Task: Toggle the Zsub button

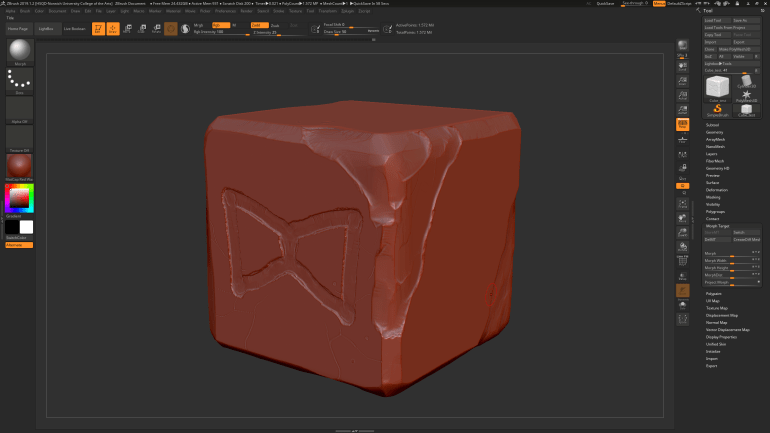Action: (x=277, y=25)
